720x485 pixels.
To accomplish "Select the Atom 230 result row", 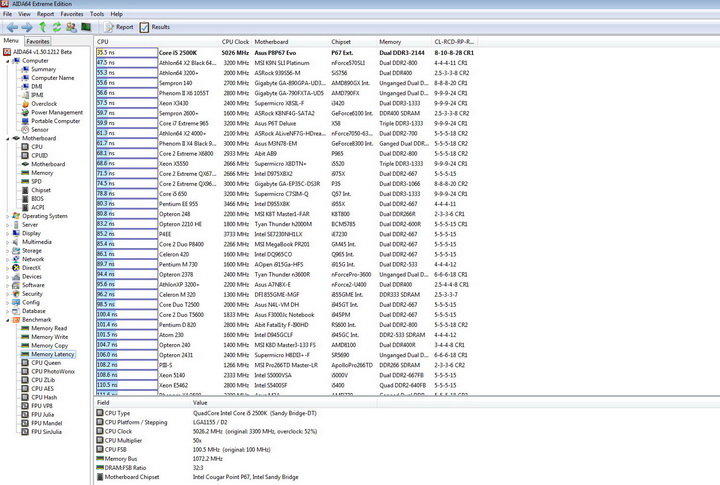I will (286, 335).
